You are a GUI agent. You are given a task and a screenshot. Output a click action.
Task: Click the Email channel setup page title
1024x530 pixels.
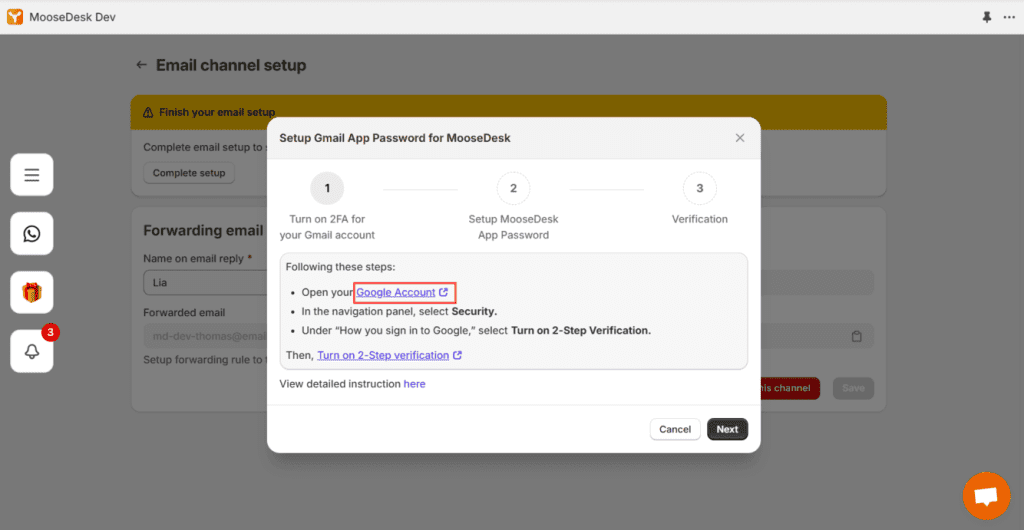tap(231, 65)
